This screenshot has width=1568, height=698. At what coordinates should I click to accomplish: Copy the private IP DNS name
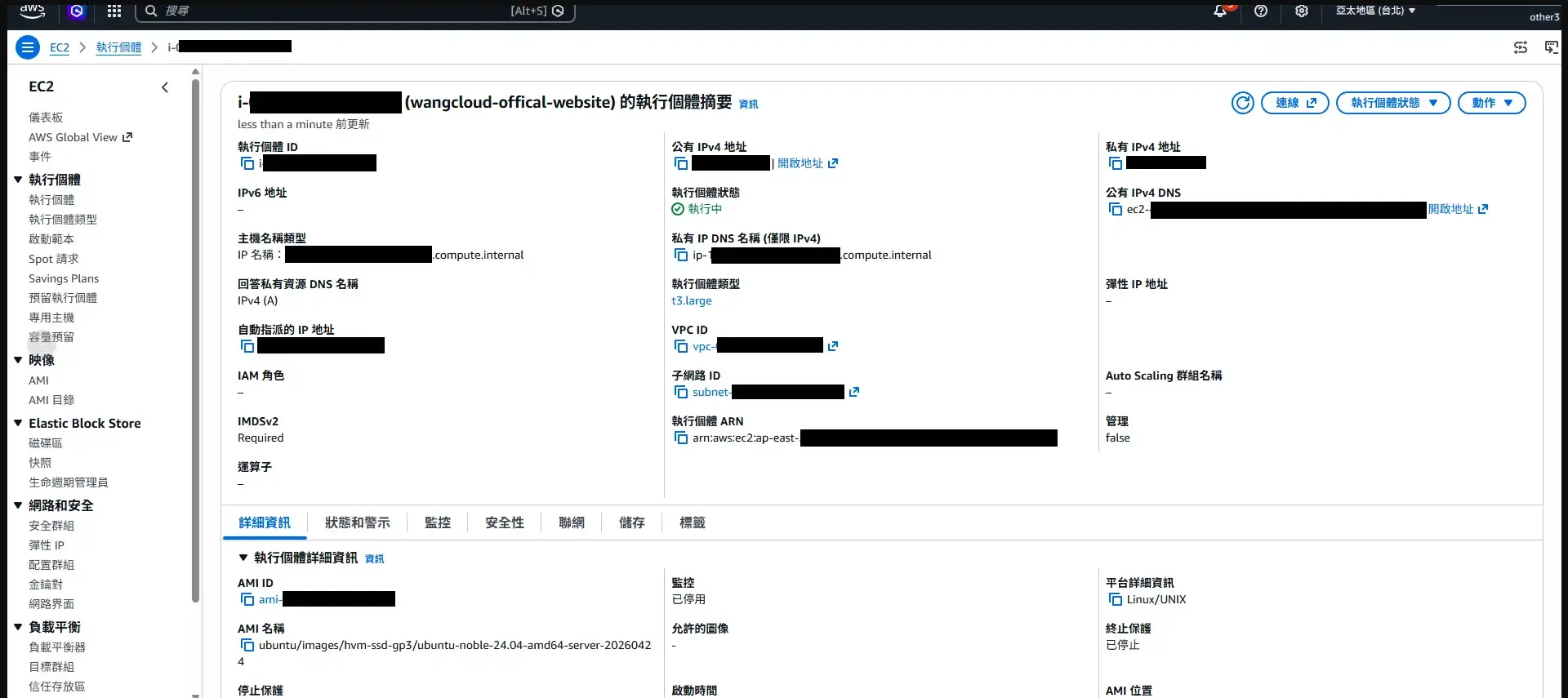pos(681,255)
